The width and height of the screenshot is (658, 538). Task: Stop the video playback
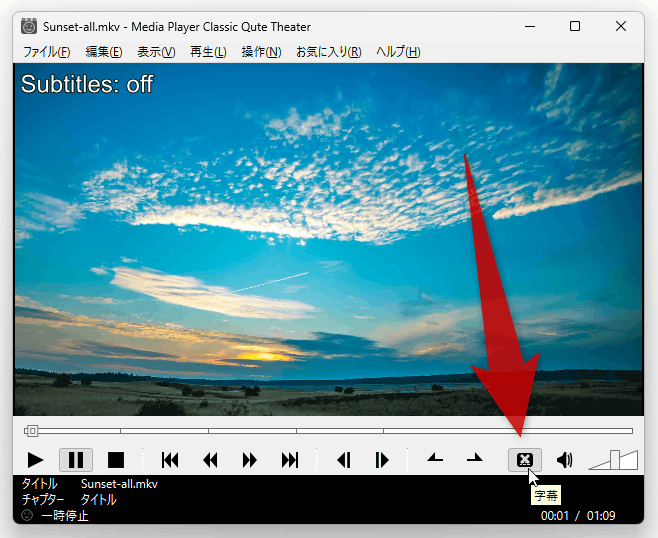point(116,460)
